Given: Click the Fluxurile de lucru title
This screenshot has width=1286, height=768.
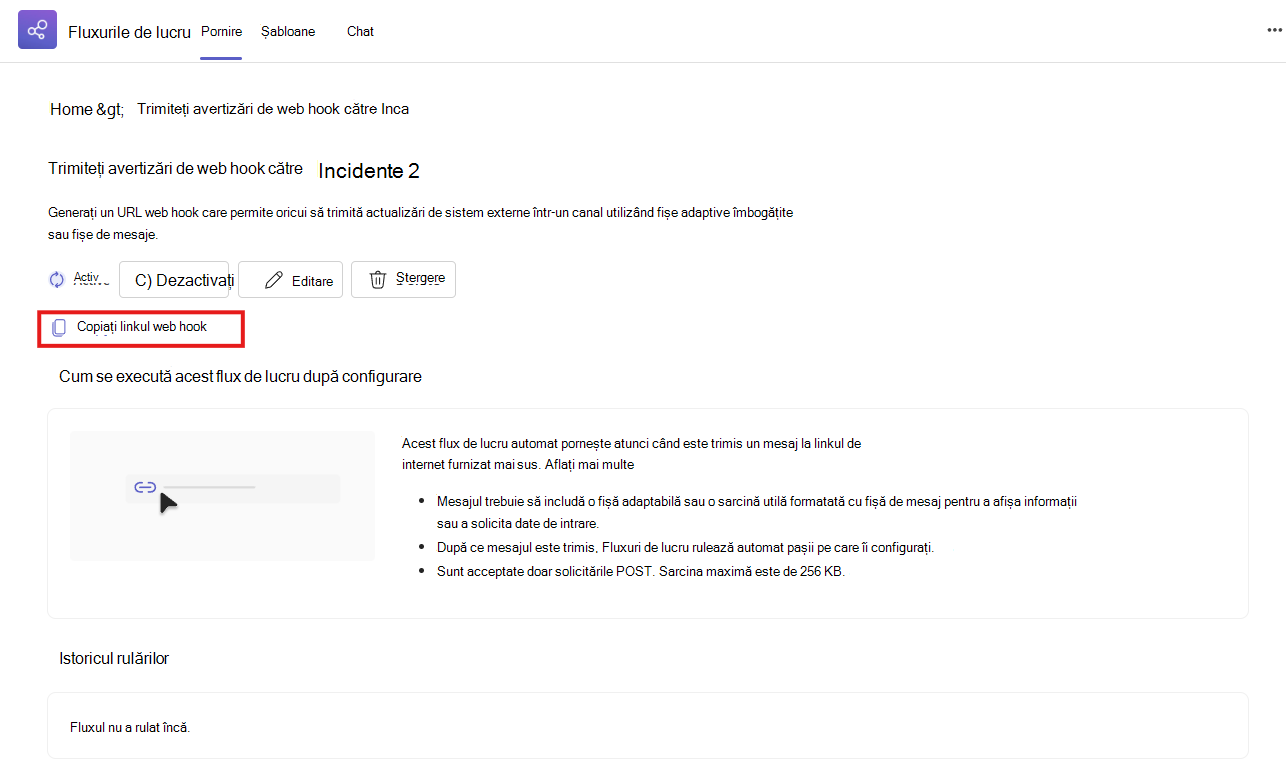Looking at the screenshot, I should pos(129,31).
